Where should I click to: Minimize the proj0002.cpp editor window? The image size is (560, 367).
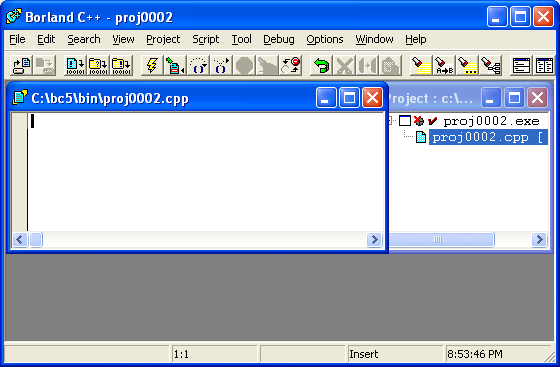tap(326, 98)
